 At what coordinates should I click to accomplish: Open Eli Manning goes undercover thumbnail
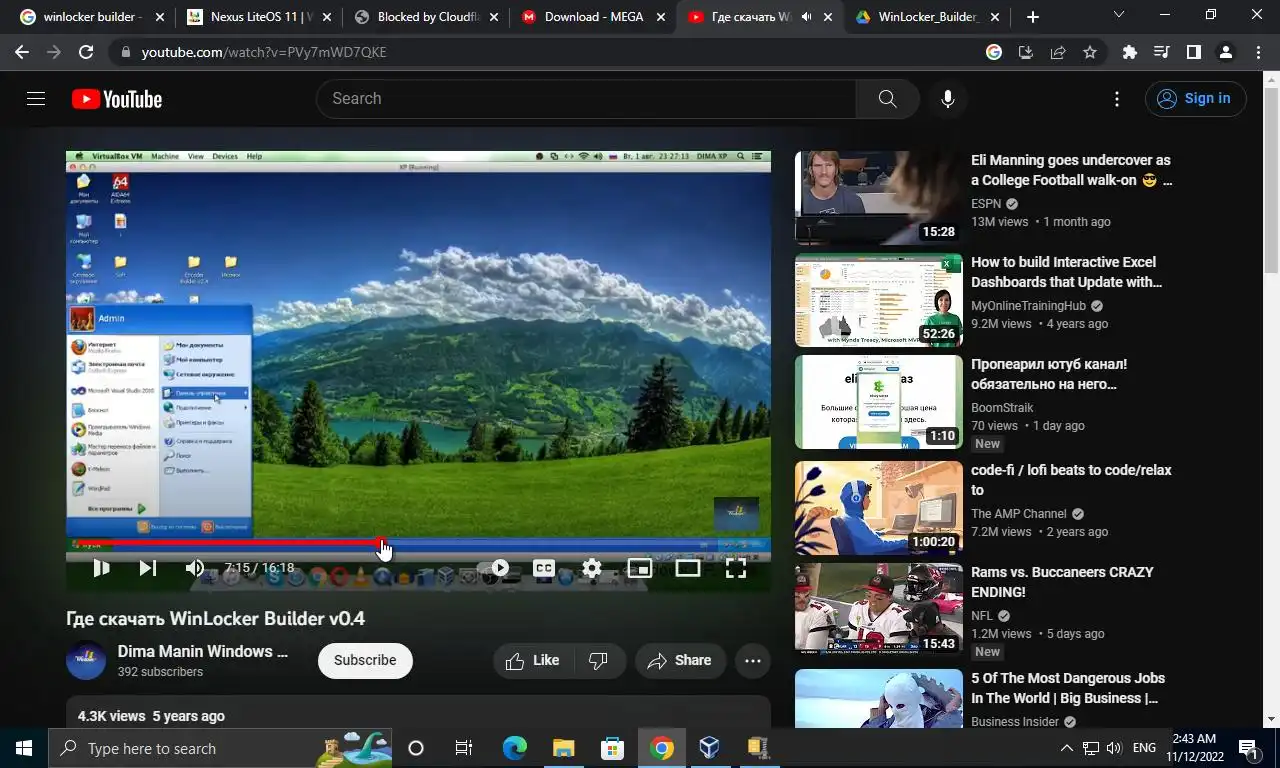click(x=878, y=198)
